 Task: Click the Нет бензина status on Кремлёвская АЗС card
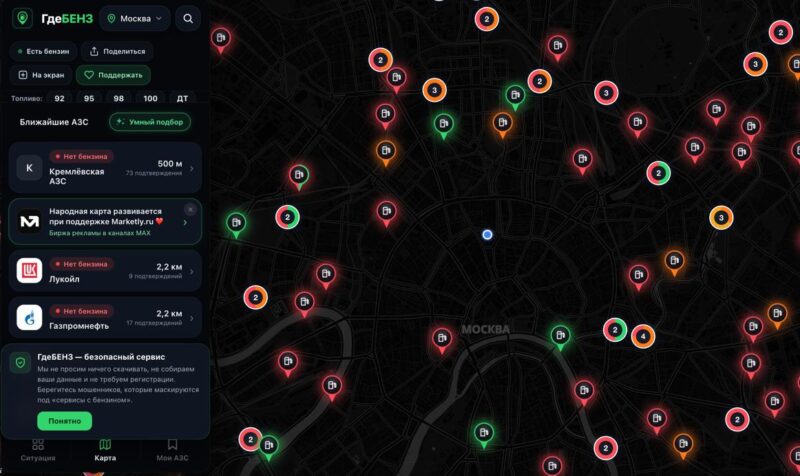(81, 157)
